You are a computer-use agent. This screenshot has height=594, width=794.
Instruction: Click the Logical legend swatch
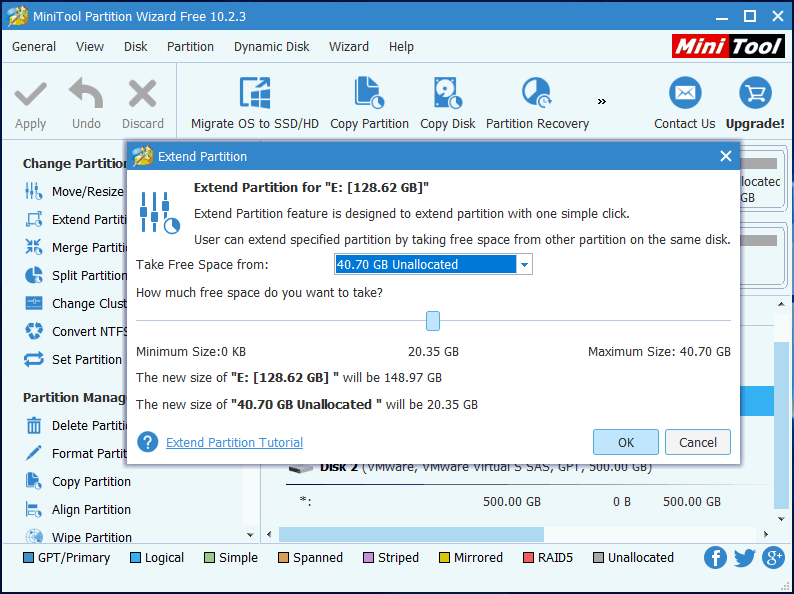pos(136,558)
